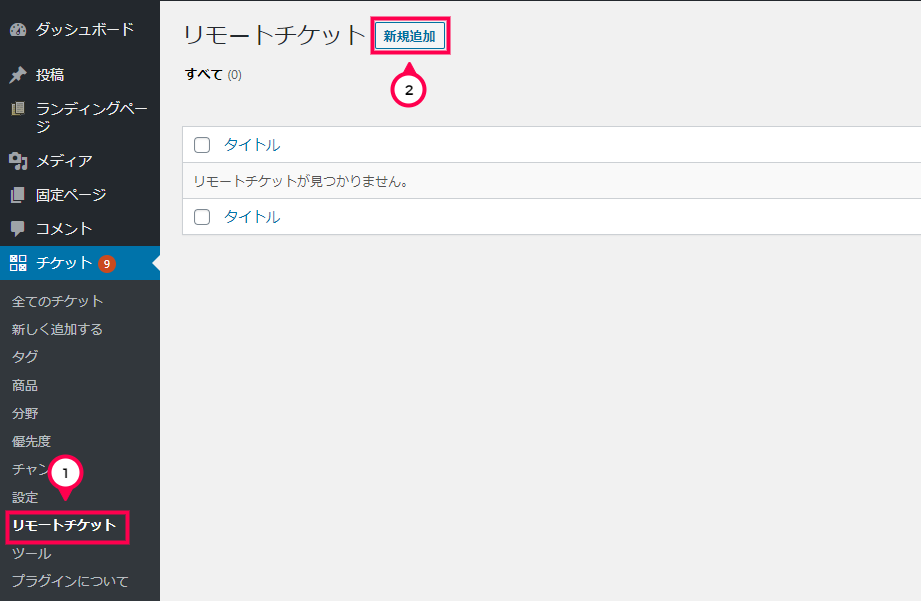Go to 全てのチケット submenu
The height and width of the screenshot is (601, 921).
click(x=58, y=301)
